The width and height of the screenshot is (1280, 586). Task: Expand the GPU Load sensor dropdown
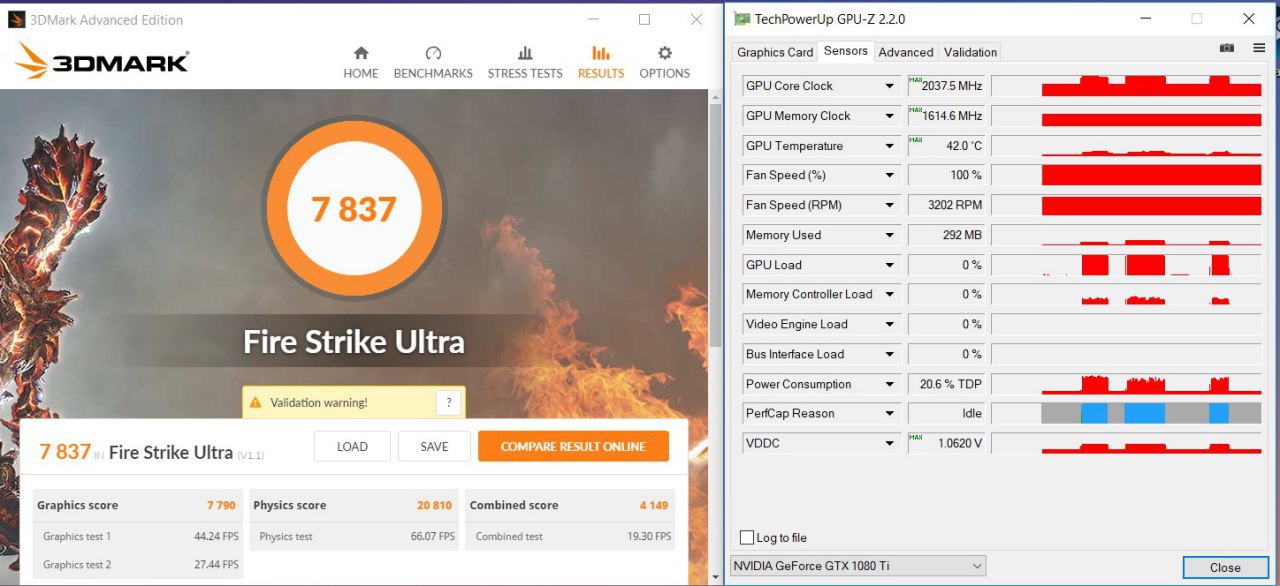point(889,265)
